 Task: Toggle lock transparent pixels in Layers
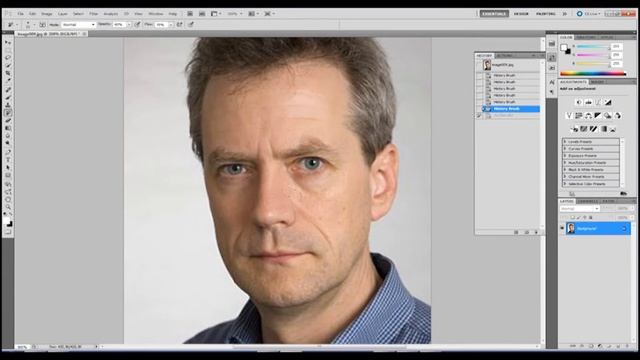click(573, 218)
